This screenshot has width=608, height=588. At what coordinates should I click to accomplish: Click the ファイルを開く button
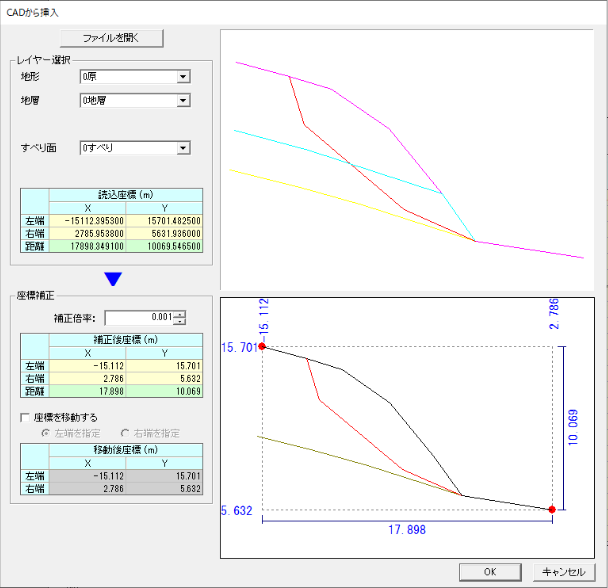pyautogui.click(x=111, y=38)
